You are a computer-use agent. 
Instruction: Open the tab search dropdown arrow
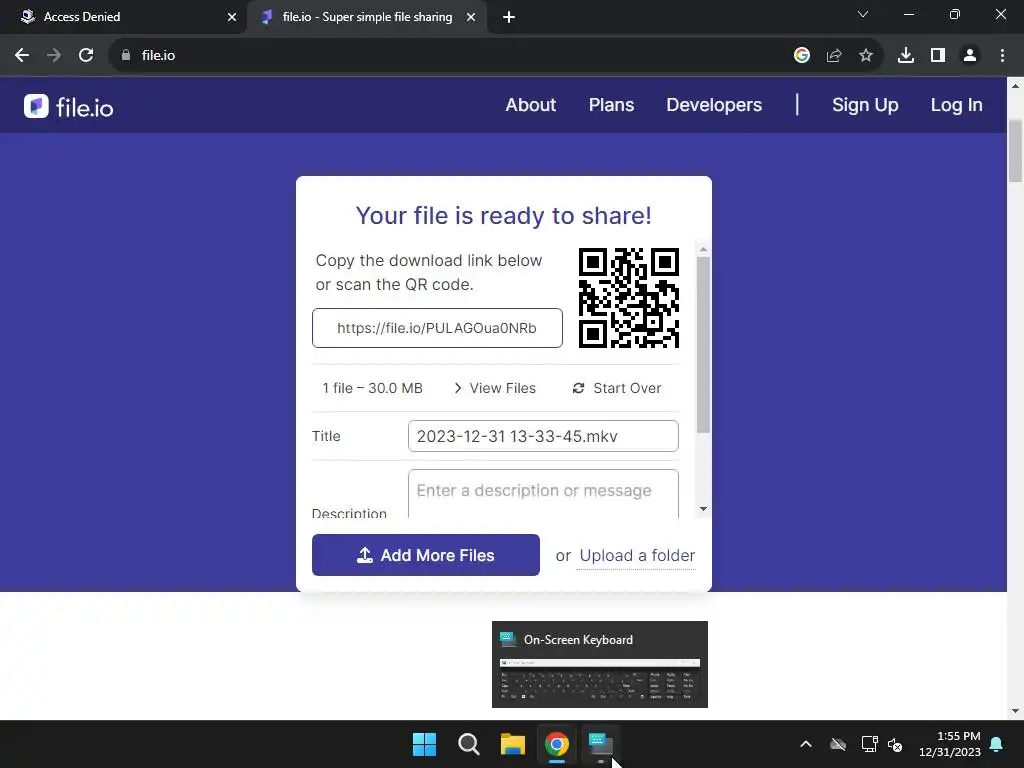pyautogui.click(x=863, y=14)
